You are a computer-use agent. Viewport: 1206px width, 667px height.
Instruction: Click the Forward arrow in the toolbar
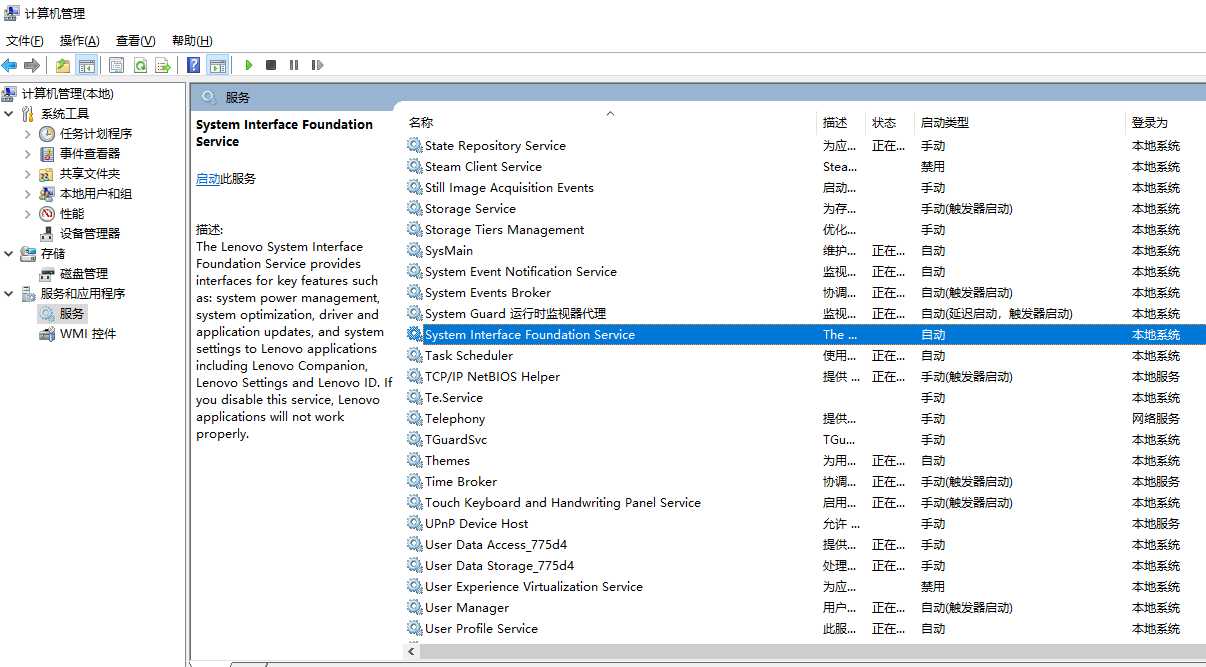tap(32, 65)
